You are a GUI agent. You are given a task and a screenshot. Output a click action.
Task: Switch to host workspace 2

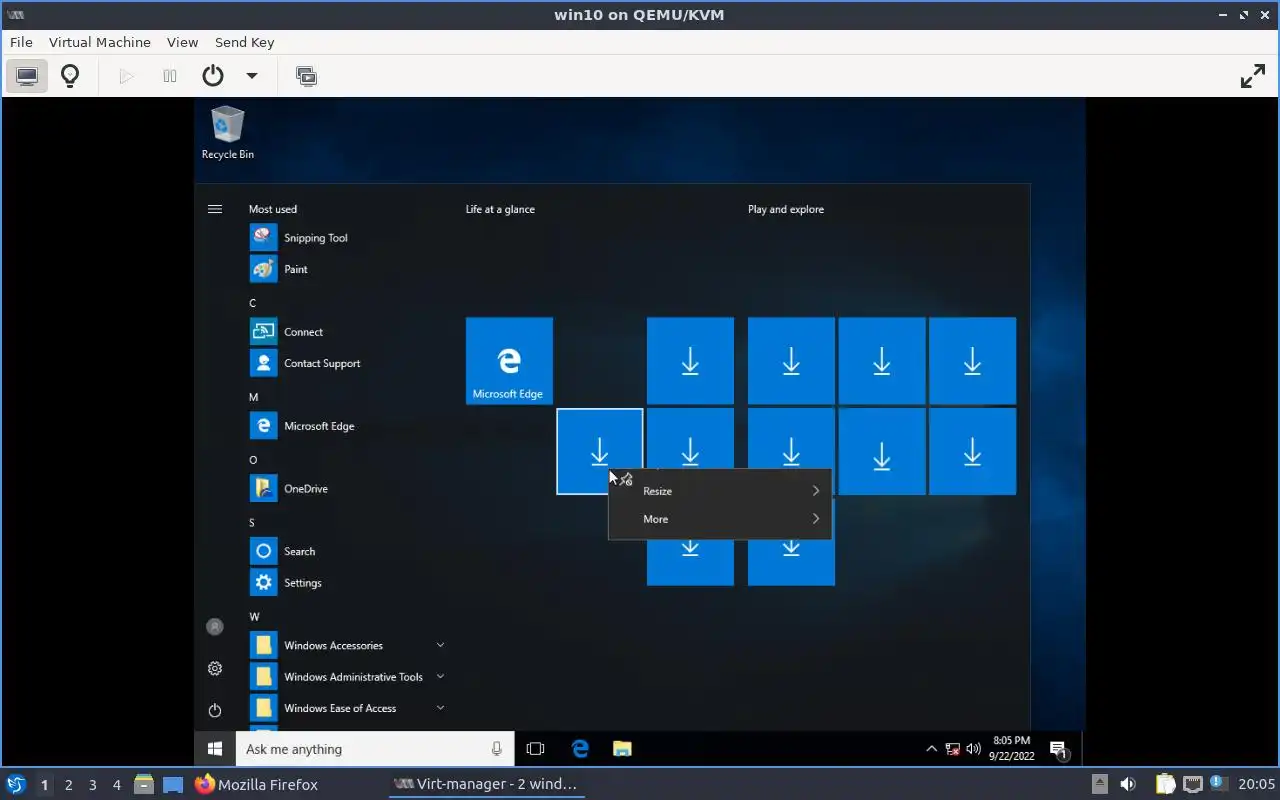point(69,785)
